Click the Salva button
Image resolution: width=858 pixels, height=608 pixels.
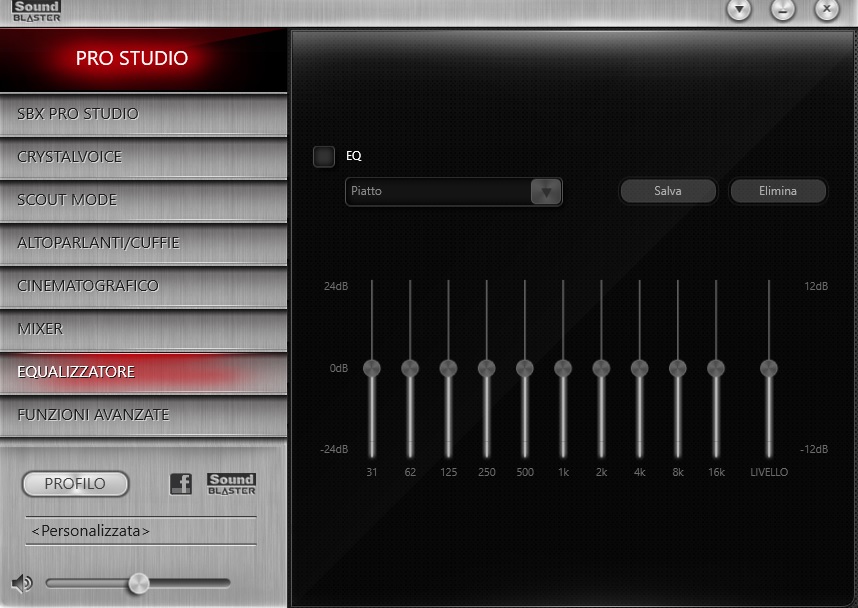(668, 191)
